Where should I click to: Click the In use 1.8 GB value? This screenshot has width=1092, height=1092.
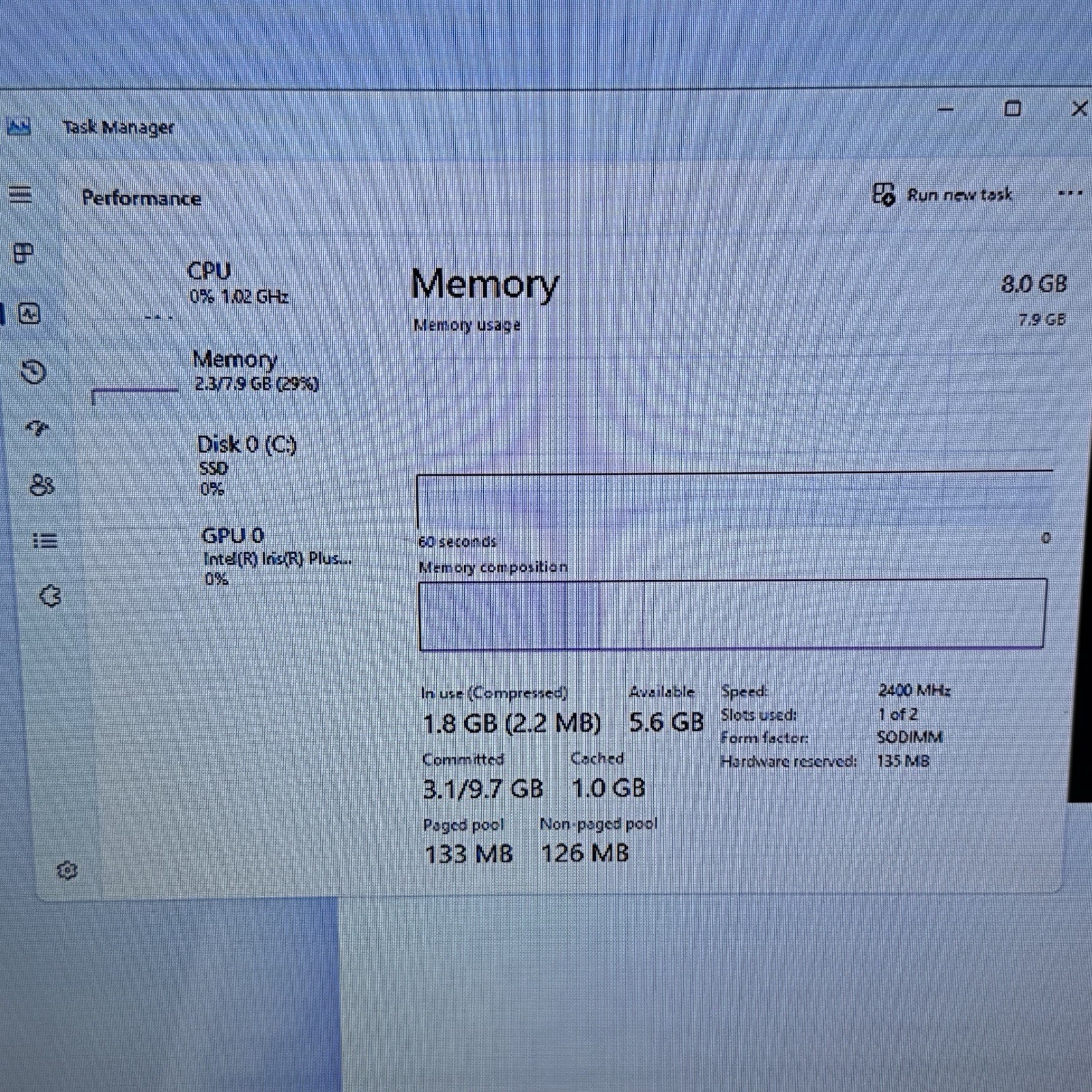pyautogui.click(x=511, y=723)
